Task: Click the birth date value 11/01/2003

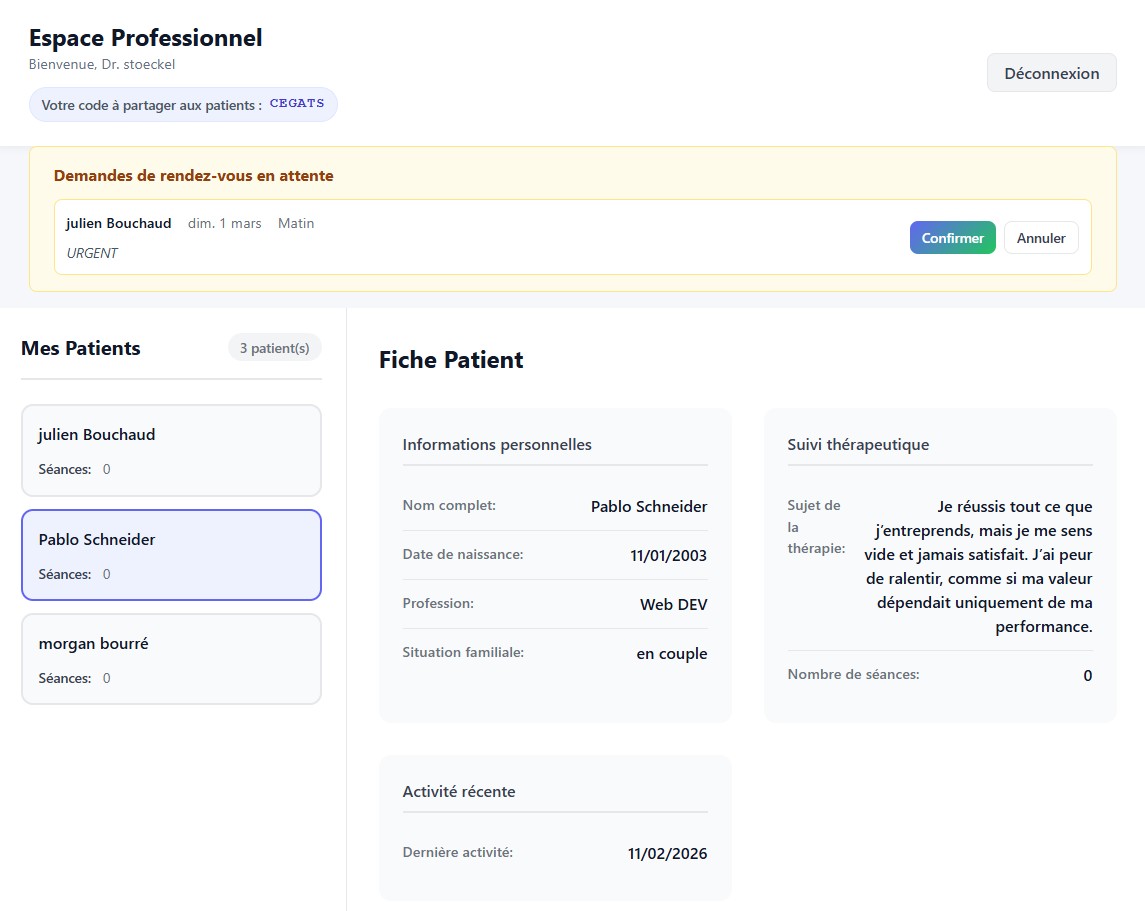Action: click(668, 556)
